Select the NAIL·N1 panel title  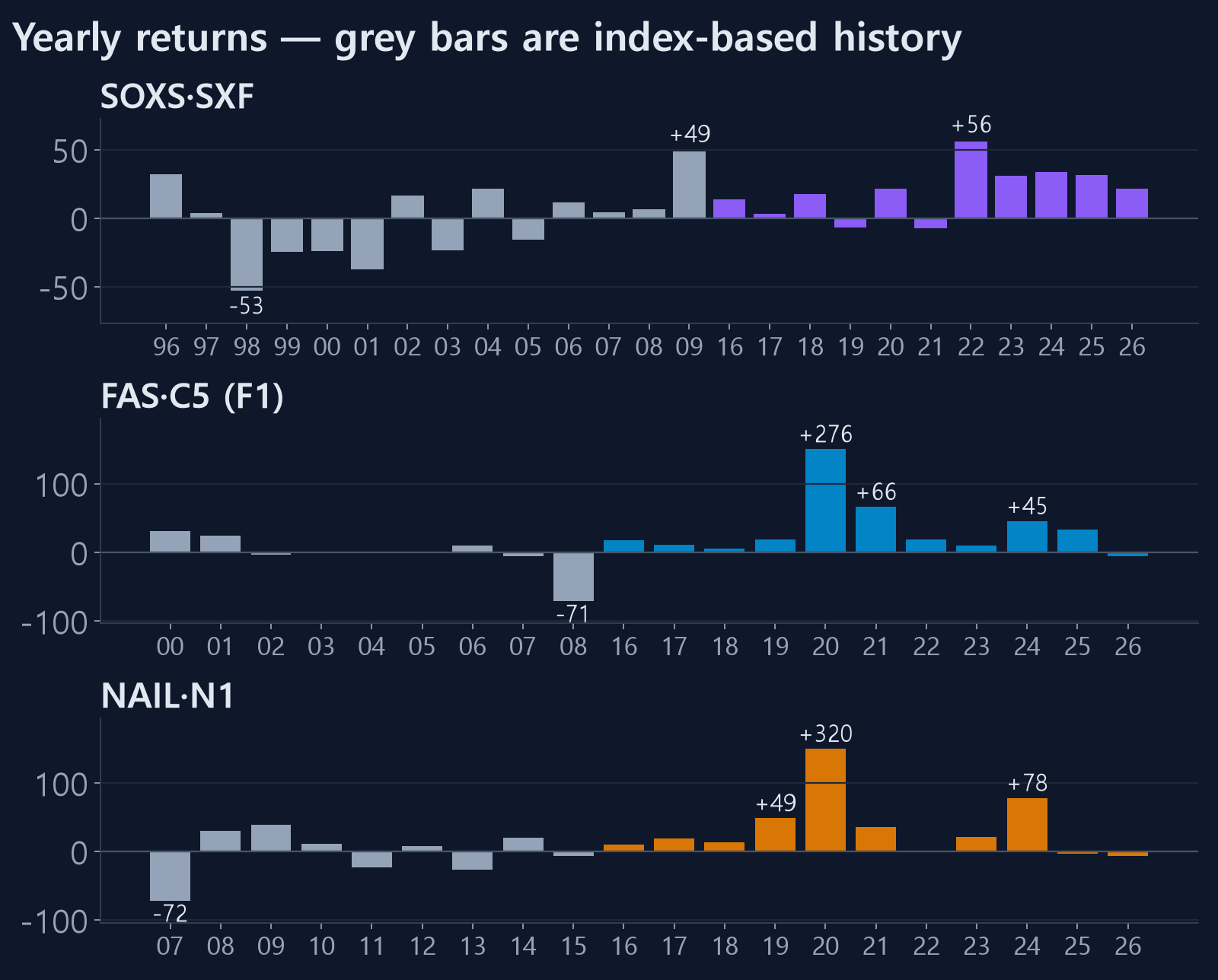pos(167,695)
